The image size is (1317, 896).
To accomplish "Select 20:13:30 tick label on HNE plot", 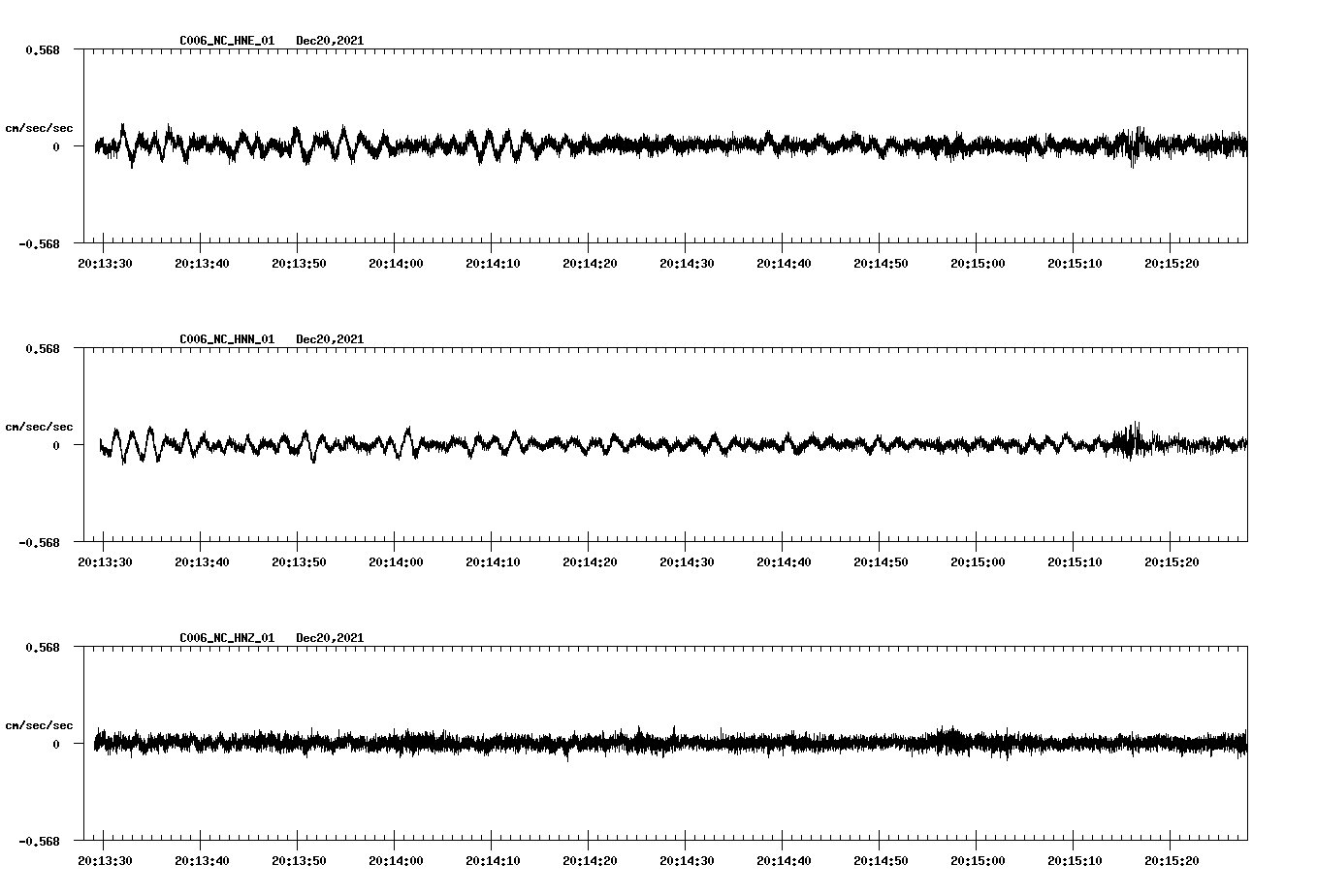I will (x=105, y=264).
